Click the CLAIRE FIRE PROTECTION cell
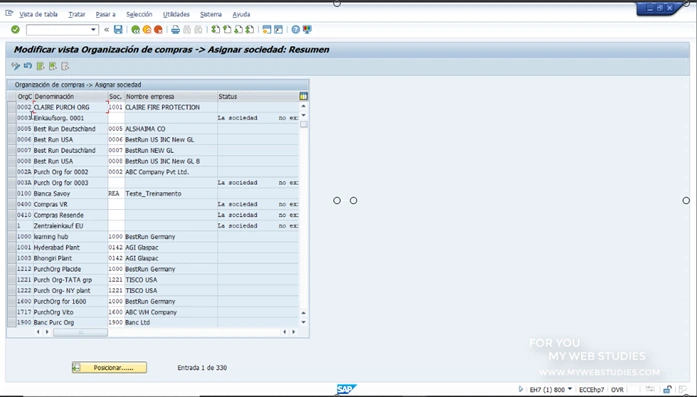 coord(171,107)
